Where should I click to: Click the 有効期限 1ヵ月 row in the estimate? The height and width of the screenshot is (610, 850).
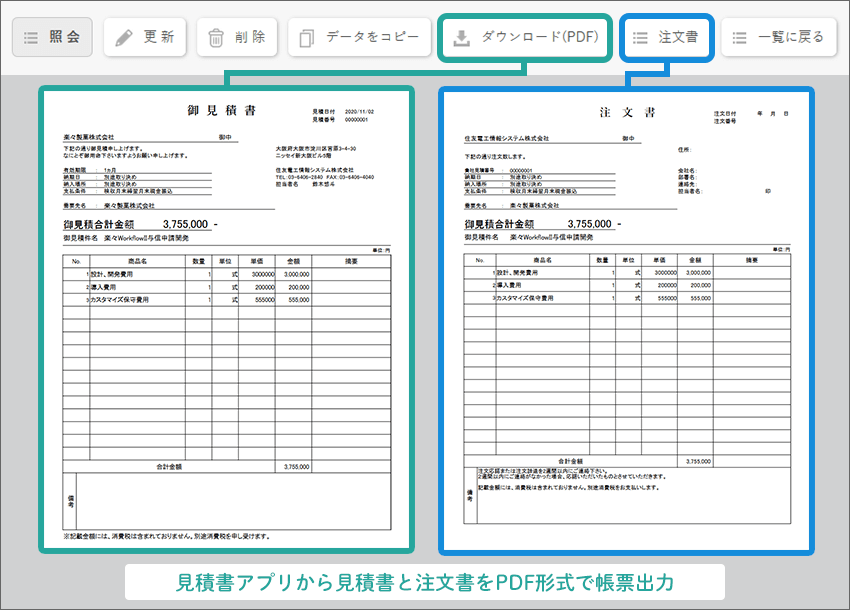tap(137, 170)
